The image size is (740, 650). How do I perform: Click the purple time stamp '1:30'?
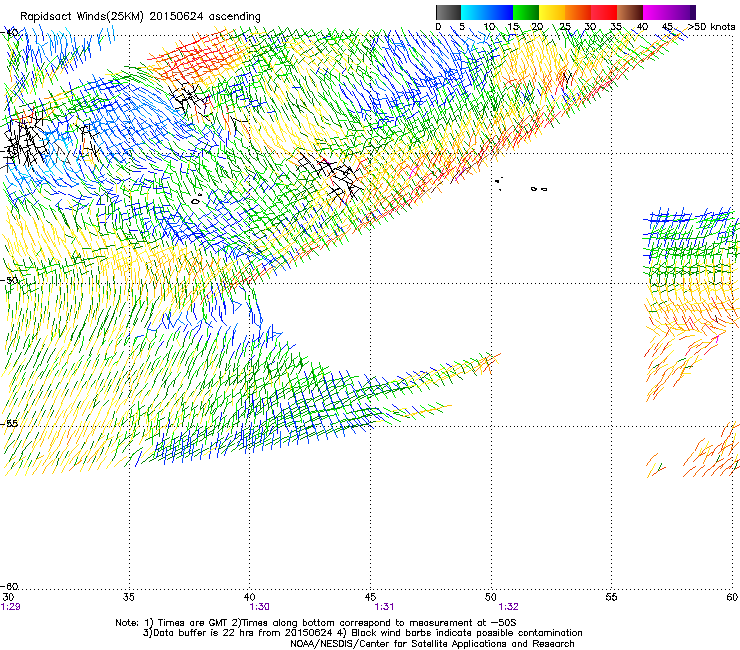pos(260,607)
